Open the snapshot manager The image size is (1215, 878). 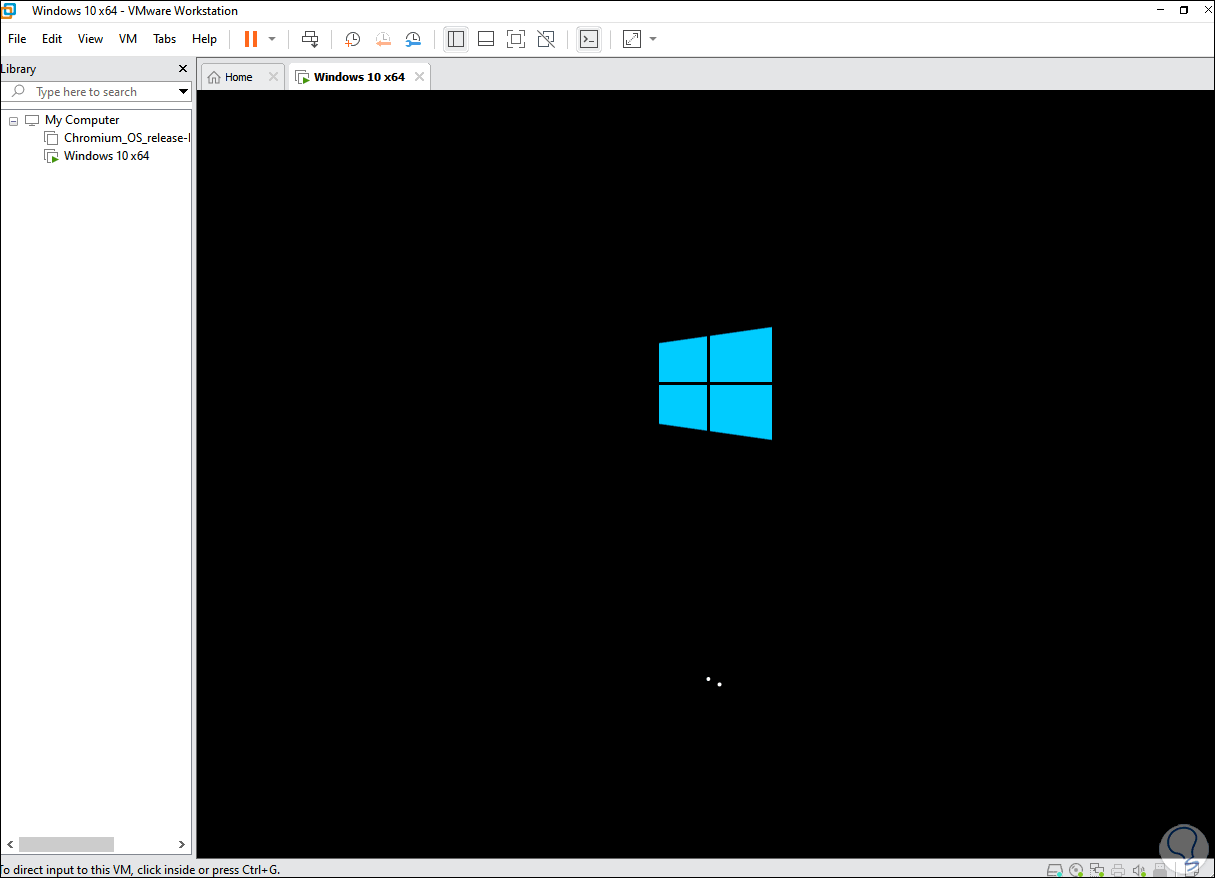(x=413, y=39)
